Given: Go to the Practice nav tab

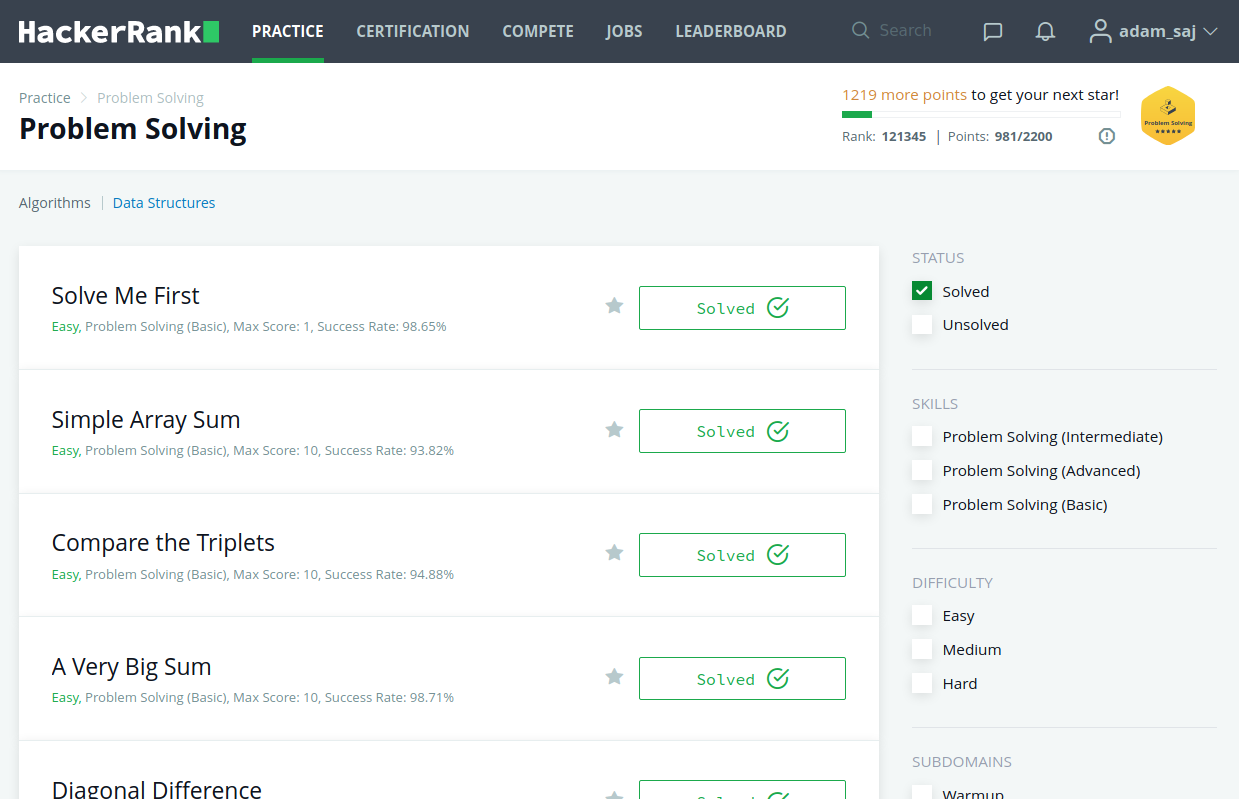Looking at the screenshot, I should 288,31.
